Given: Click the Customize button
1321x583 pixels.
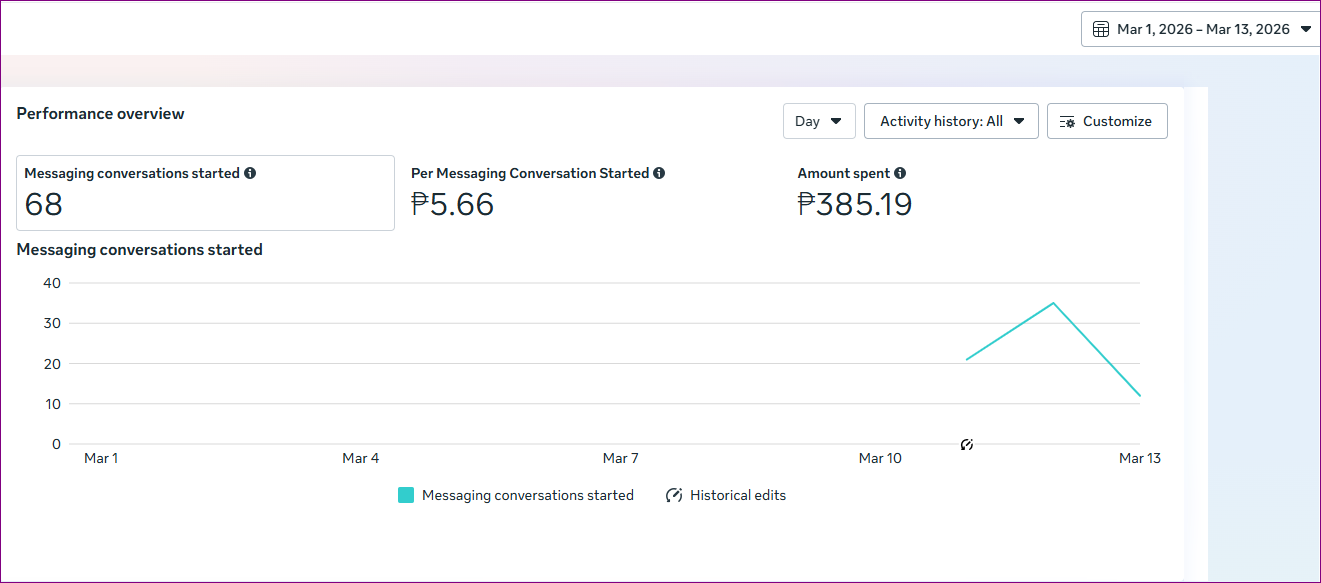Looking at the screenshot, I should (1106, 121).
